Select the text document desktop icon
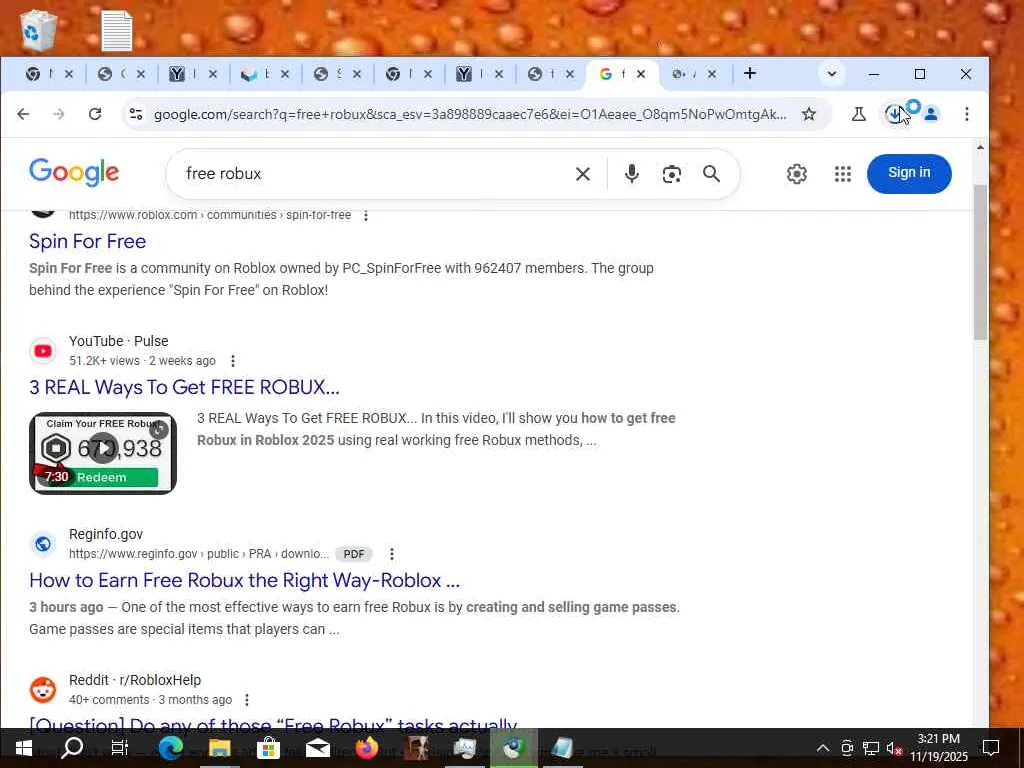 pyautogui.click(x=117, y=31)
